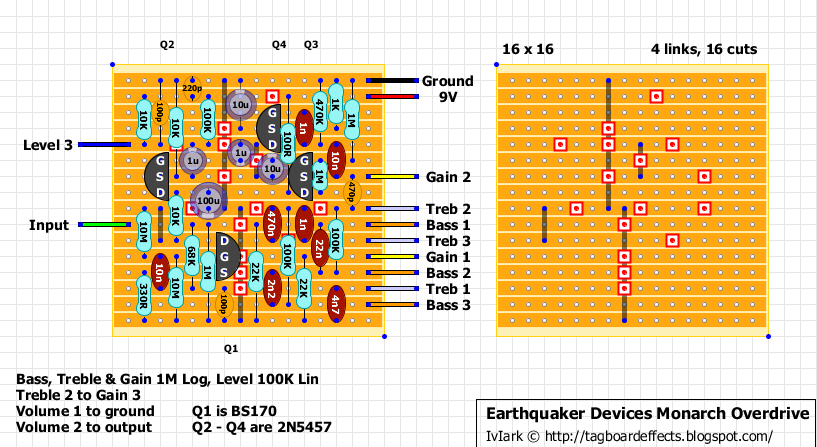Click the DGS transistor body
This screenshot has width=817, height=447.
[230, 257]
